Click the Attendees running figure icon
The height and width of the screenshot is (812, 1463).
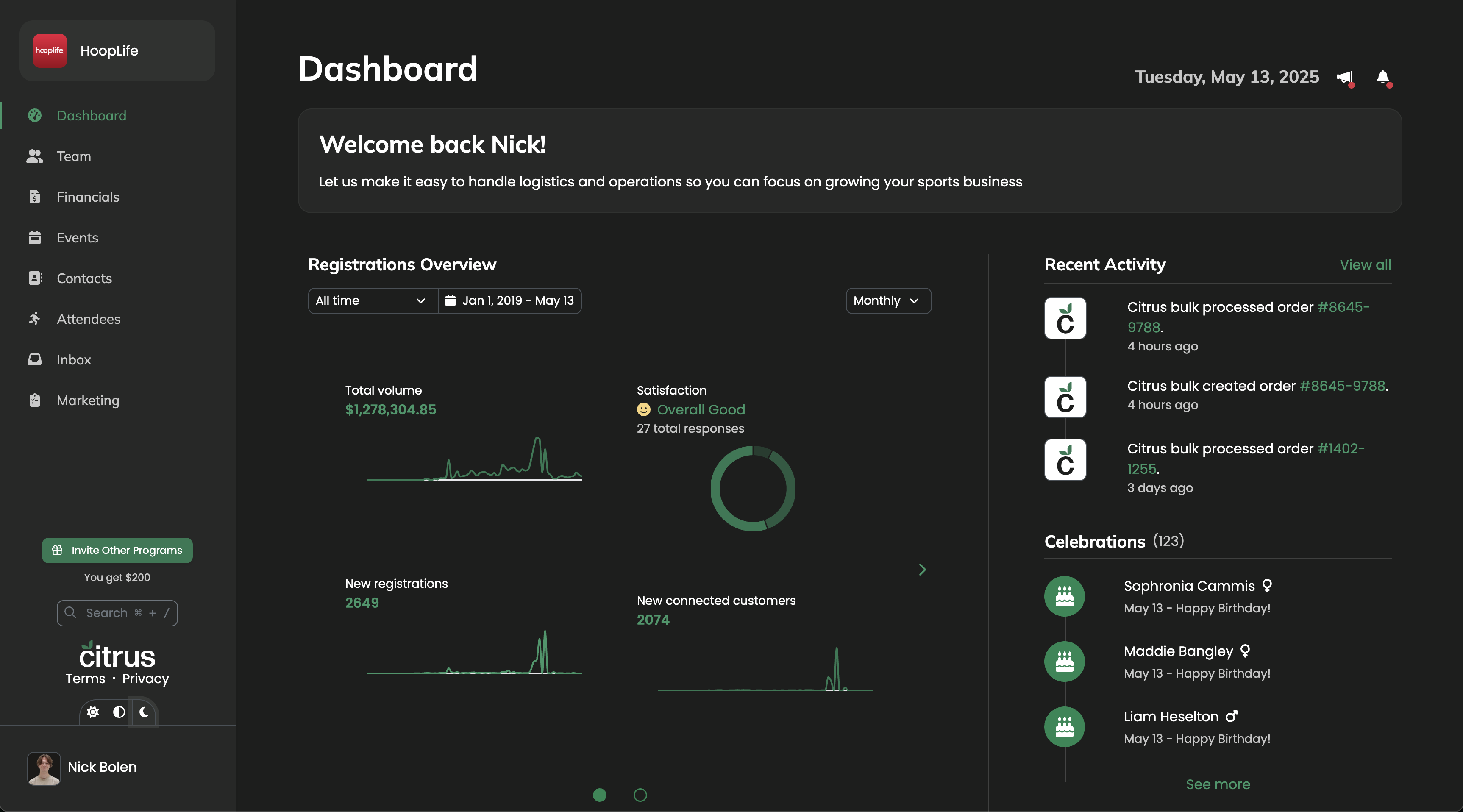35,319
